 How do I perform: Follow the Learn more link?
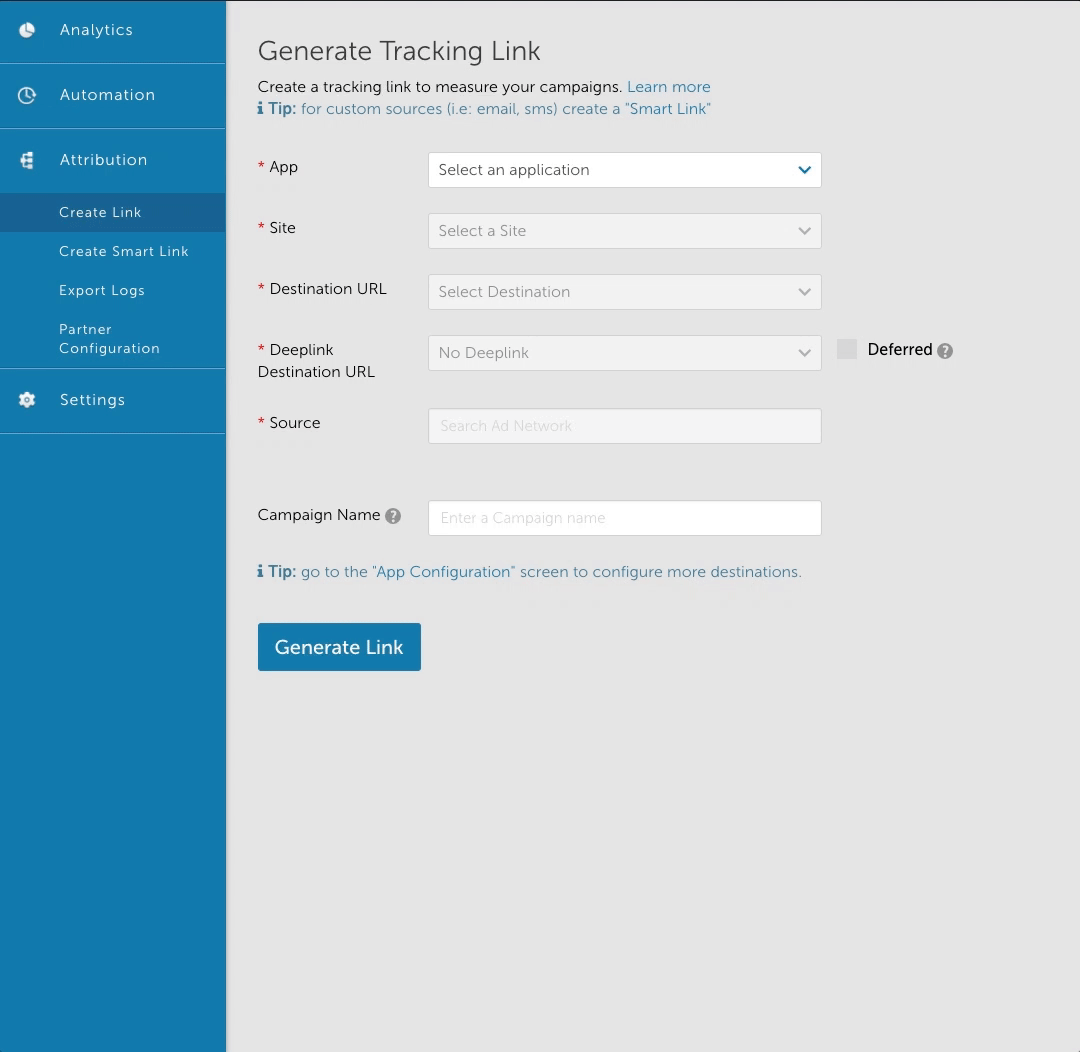click(668, 87)
